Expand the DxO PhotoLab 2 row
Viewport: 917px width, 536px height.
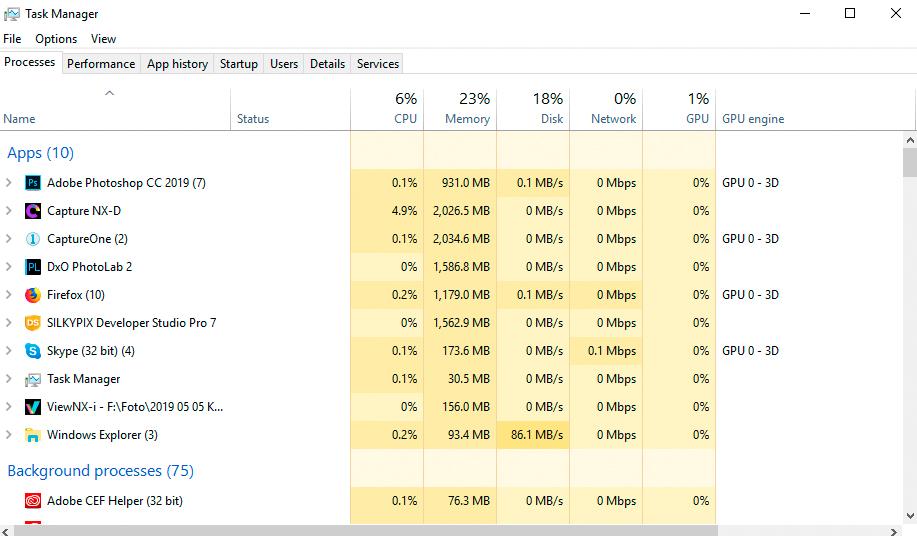[9, 267]
